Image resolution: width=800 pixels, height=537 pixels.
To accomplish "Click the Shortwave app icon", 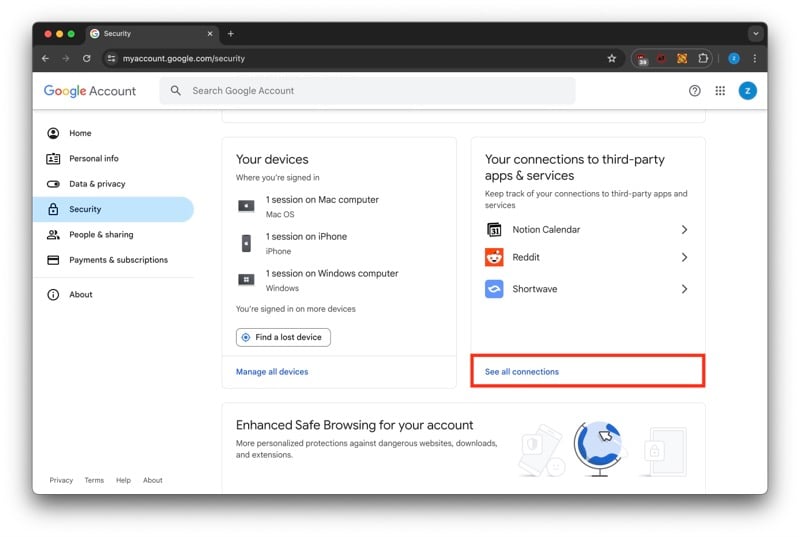I will pos(494,289).
